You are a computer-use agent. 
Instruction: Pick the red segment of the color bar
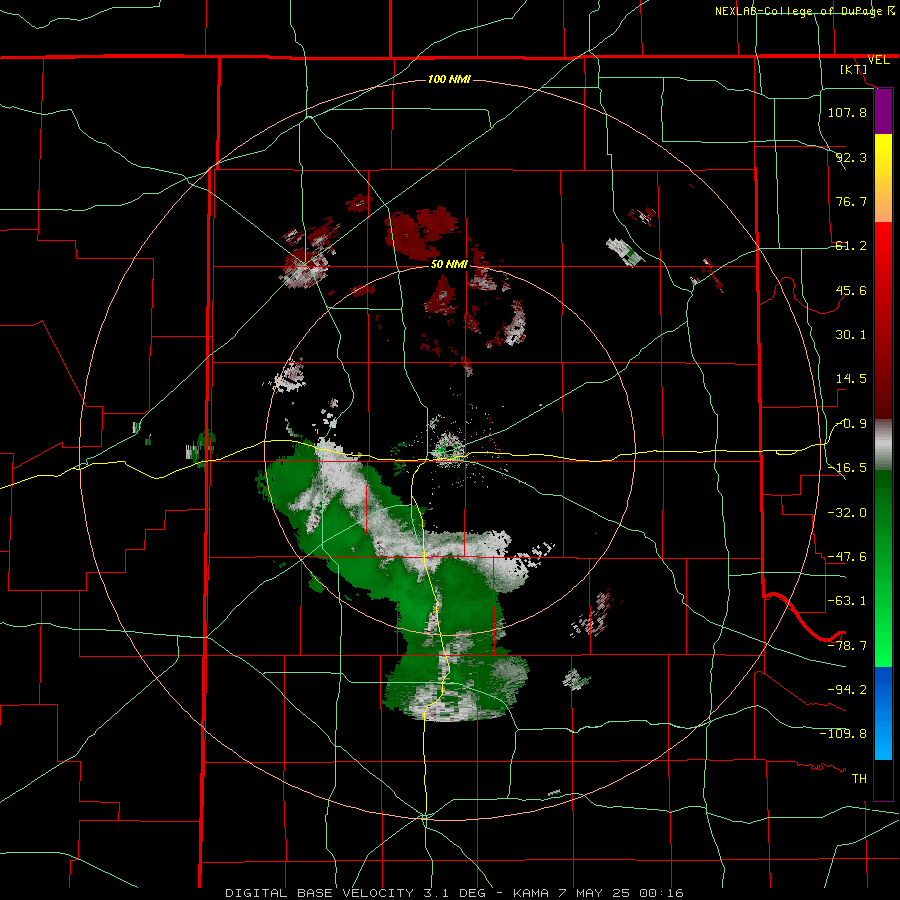click(883, 320)
